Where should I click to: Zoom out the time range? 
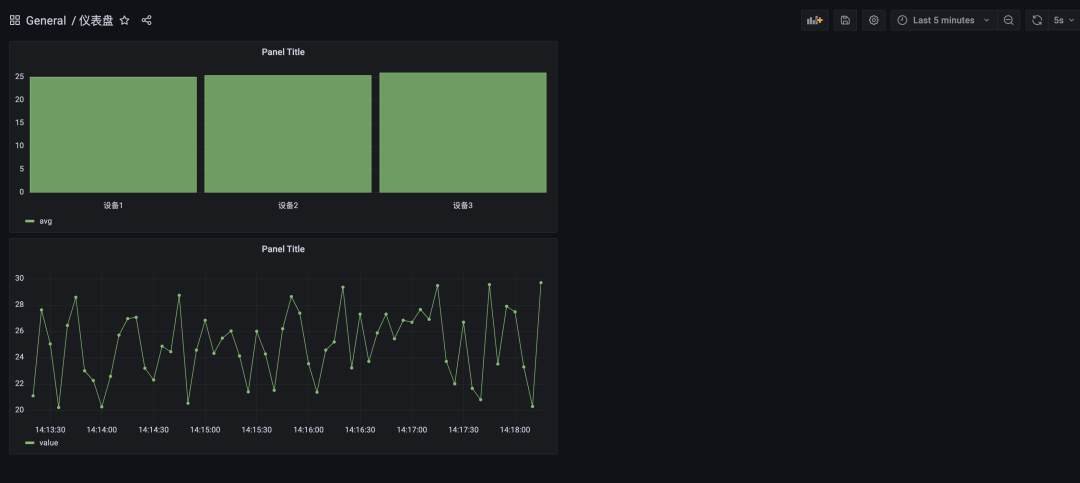click(x=1008, y=20)
